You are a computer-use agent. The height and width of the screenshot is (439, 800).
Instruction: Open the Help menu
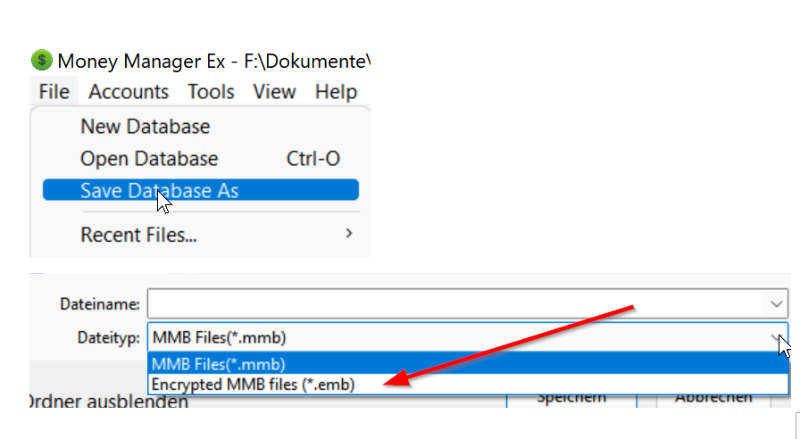pyautogui.click(x=336, y=92)
